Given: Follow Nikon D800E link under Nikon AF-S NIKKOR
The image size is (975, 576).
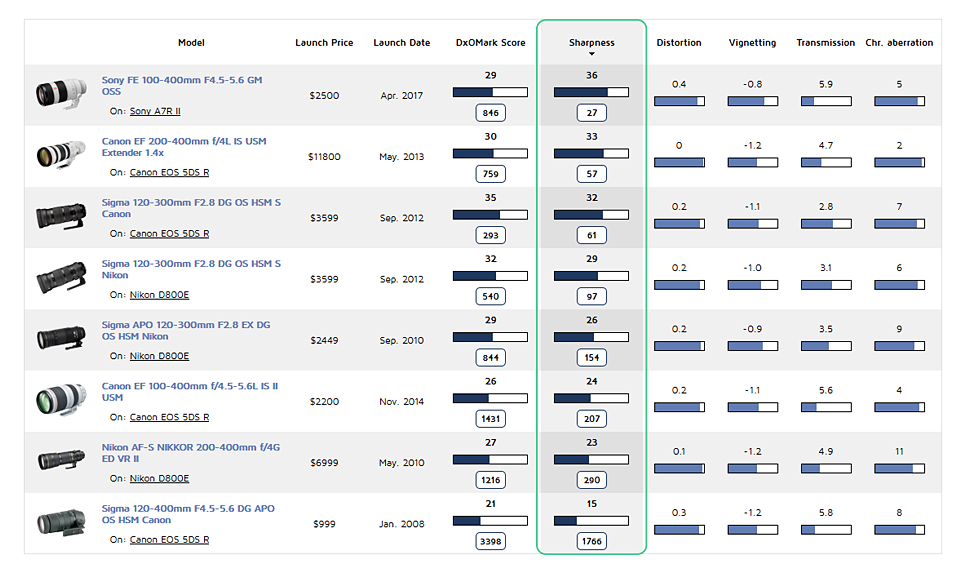Looking at the screenshot, I should 159,478.
